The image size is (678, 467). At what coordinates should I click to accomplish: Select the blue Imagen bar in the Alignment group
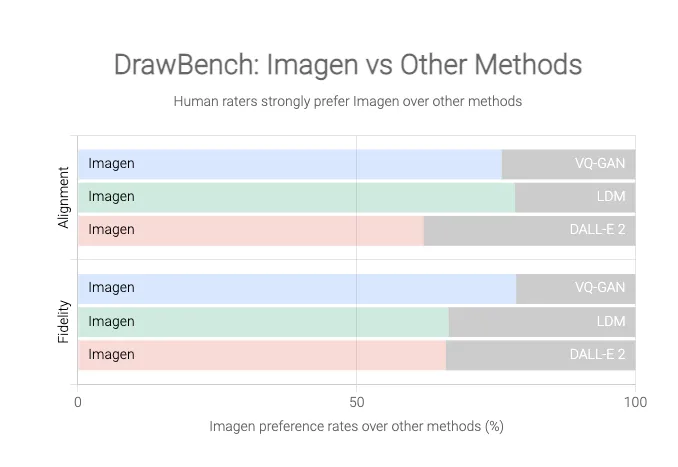[x=290, y=164]
